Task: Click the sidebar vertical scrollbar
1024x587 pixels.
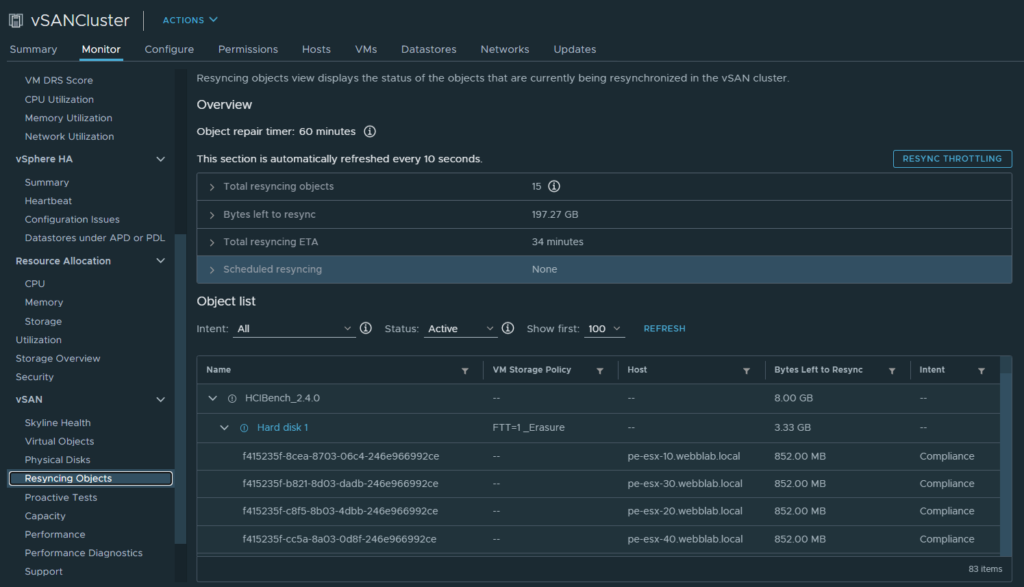Action: pyautogui.click(x=180, y=389)
